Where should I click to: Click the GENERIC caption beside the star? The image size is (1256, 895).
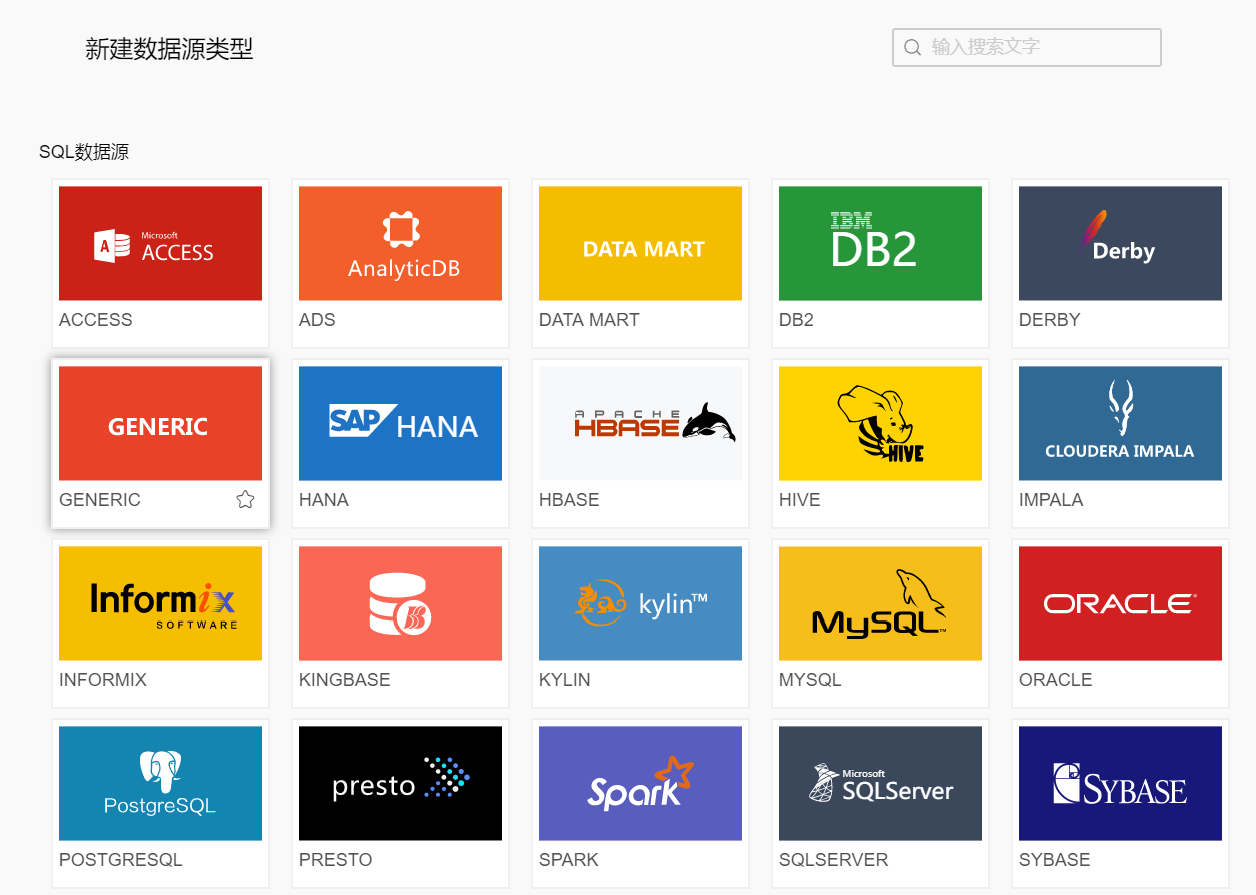coord(100,500)
